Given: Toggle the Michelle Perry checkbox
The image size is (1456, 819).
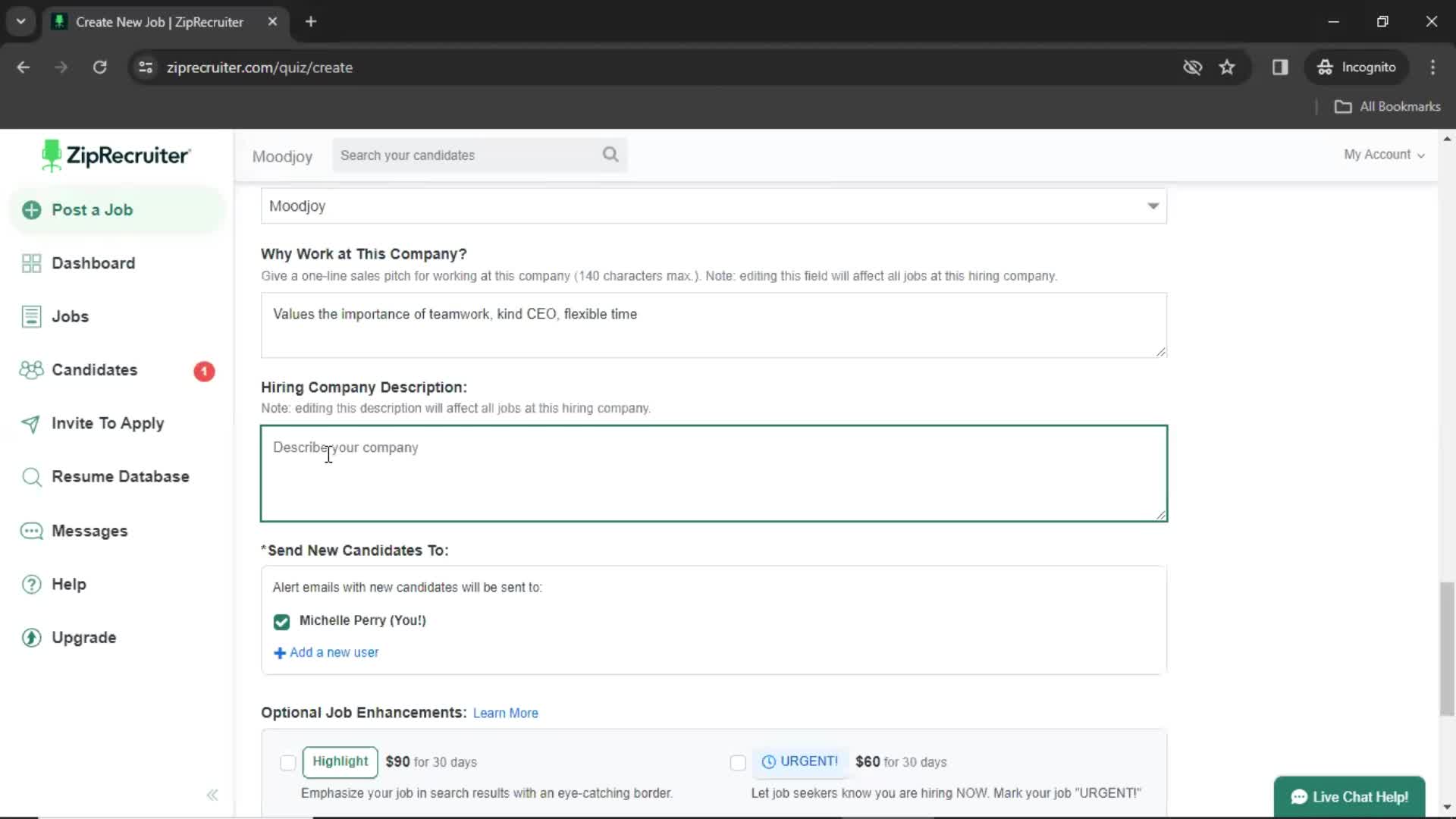Looking at the screenshot, I should point(281,621).
